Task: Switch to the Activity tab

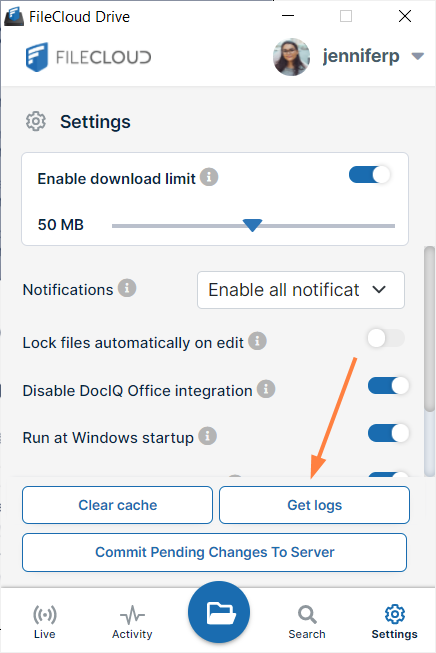Action: click(132, 622)
